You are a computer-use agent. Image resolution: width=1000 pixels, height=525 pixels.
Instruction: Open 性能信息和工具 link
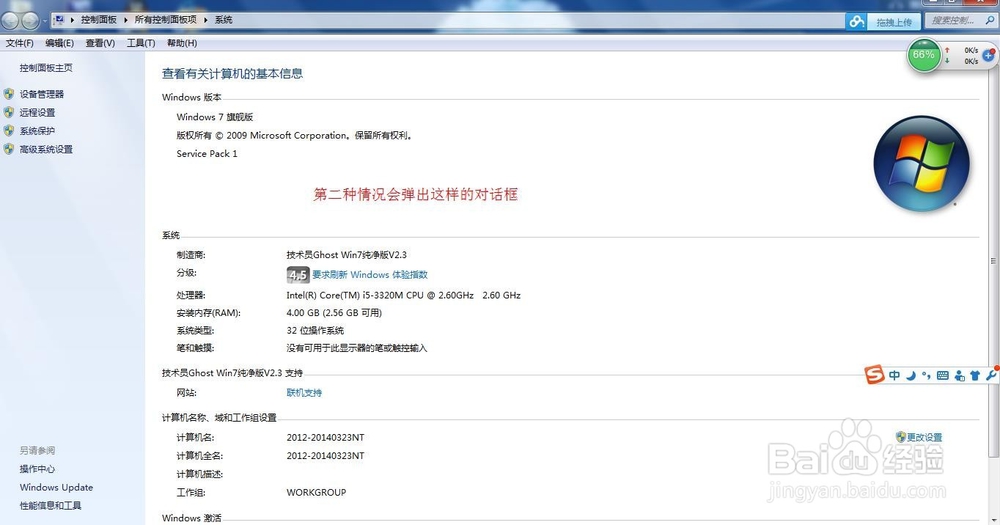click(x=50, y=506)
